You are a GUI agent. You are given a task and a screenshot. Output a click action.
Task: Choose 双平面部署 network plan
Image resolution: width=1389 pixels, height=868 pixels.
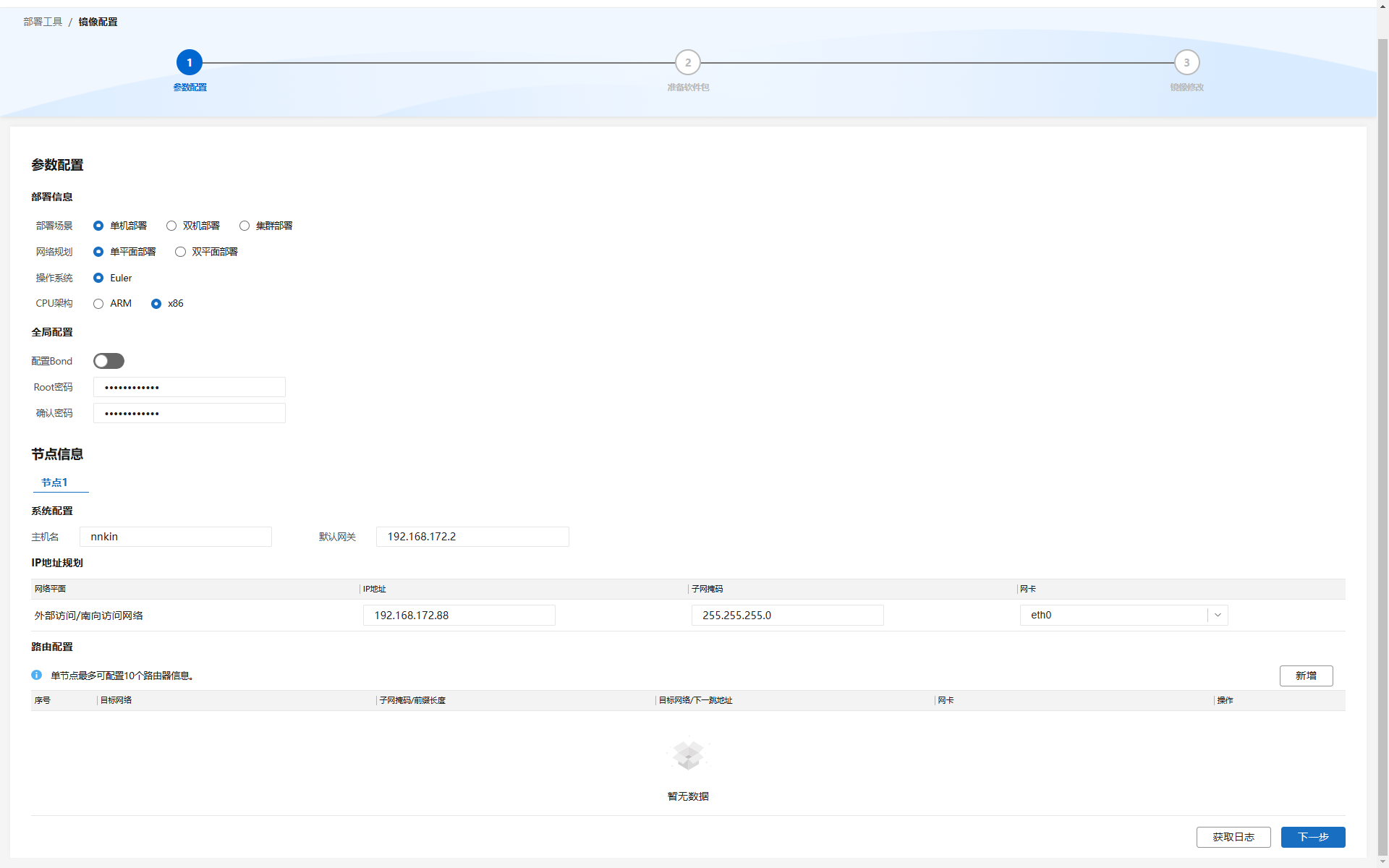(x=181, y=252)
